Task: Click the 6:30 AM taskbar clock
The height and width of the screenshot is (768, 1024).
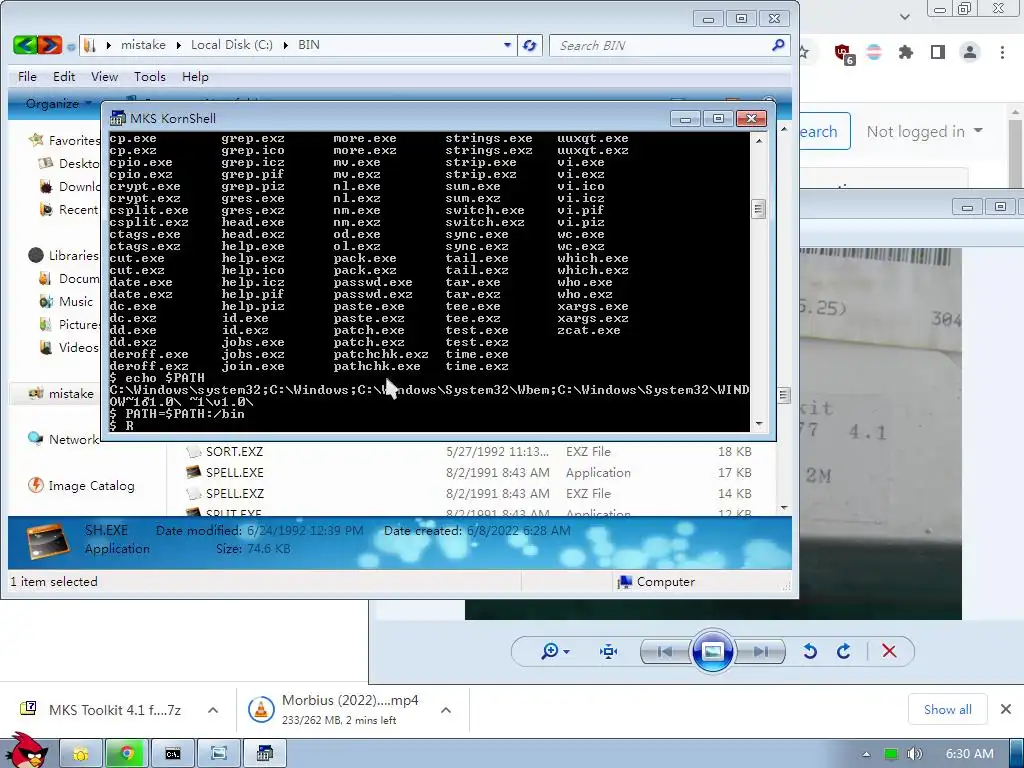Action: click(x=970, y=754)
